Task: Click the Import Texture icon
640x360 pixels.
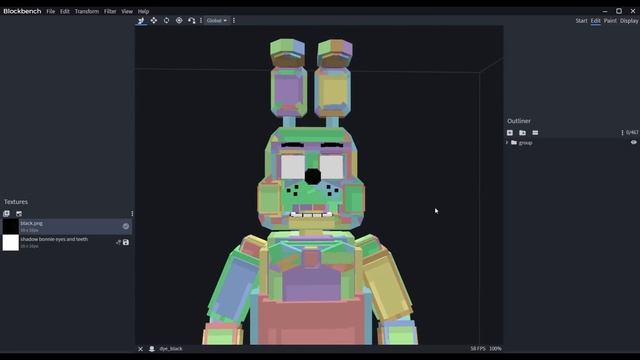Action: [7, 213]
